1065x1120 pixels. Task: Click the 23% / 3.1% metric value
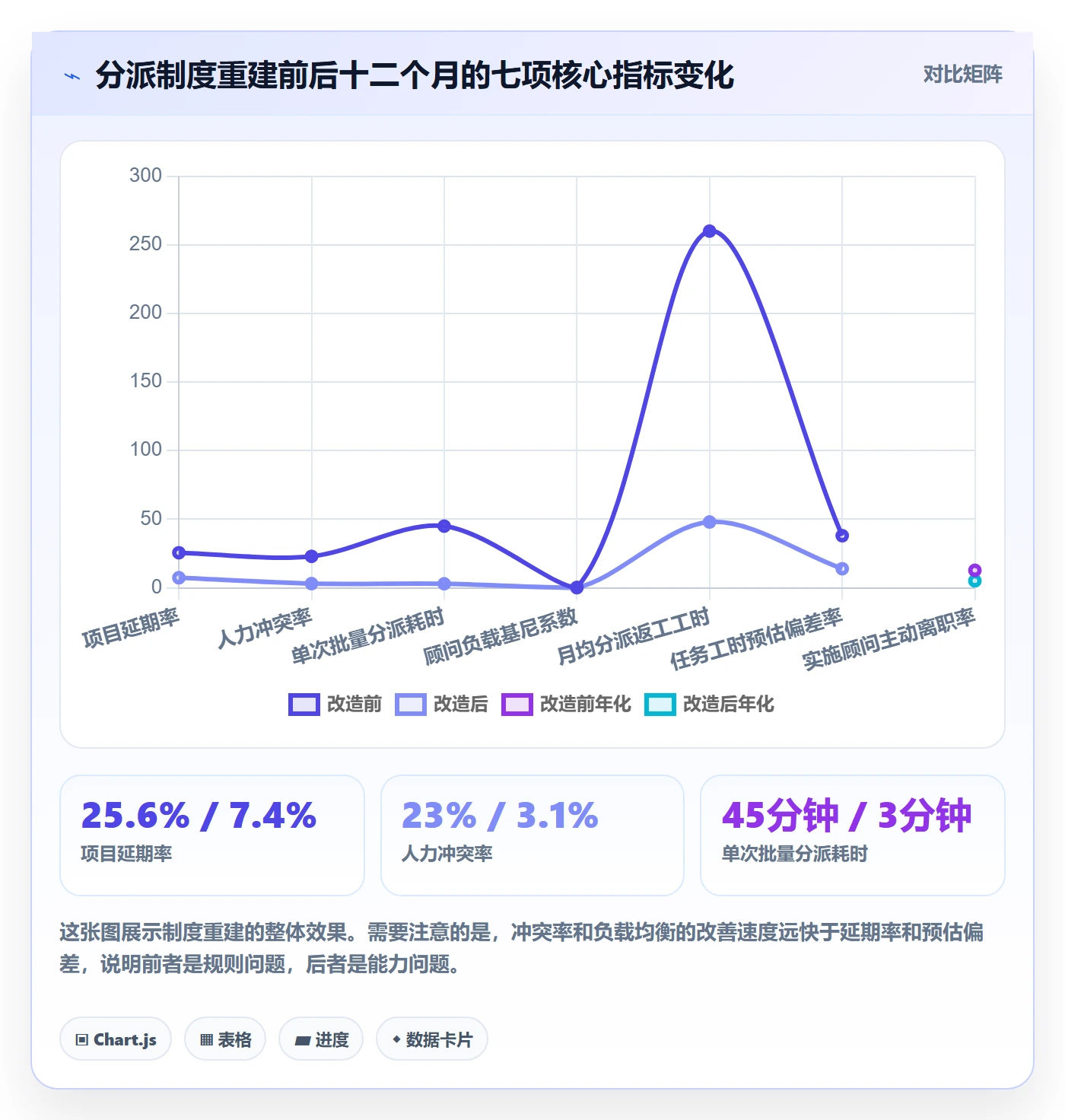(500, 816)
